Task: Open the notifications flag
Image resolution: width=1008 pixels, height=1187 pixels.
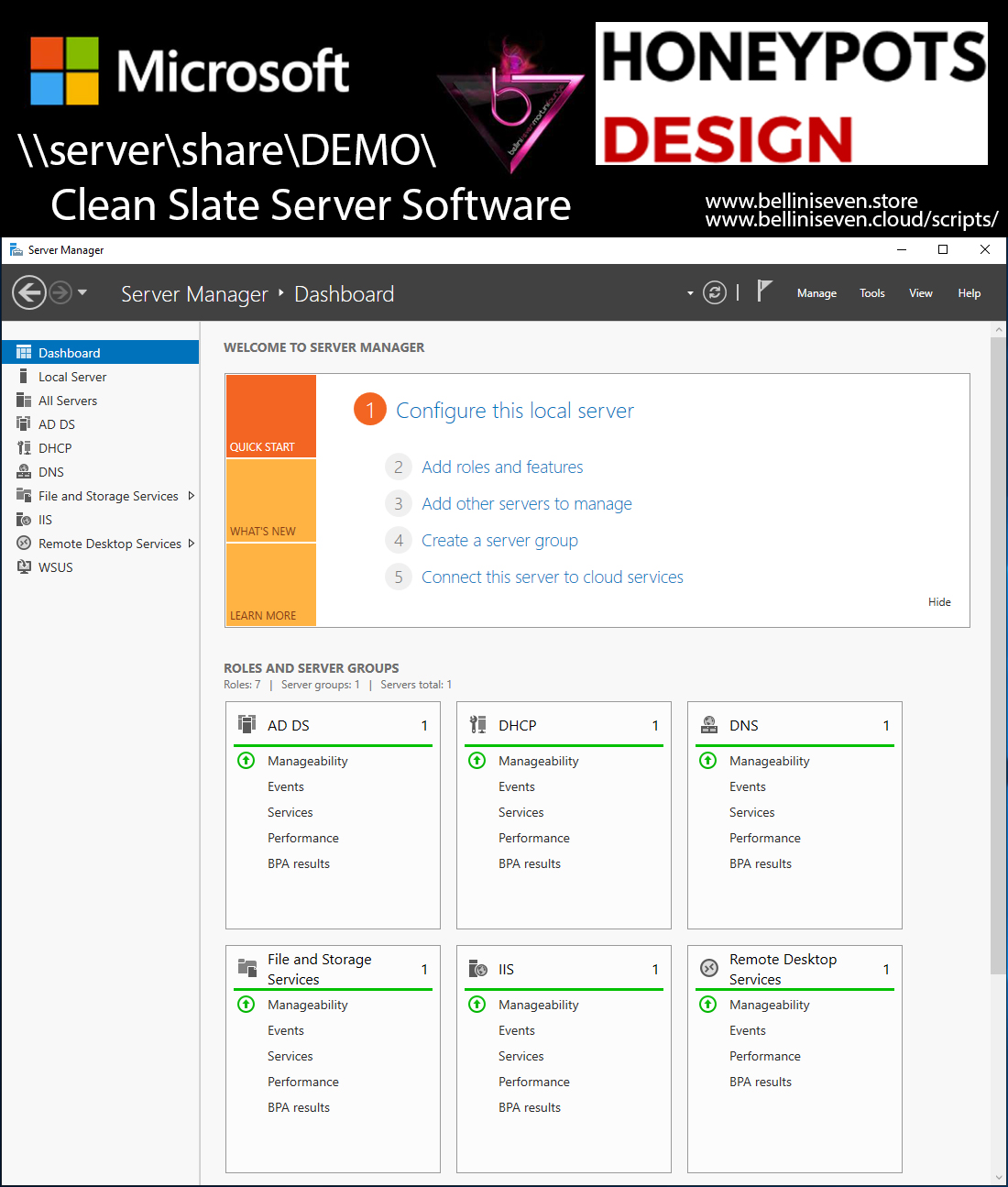Action: [764, 291]
